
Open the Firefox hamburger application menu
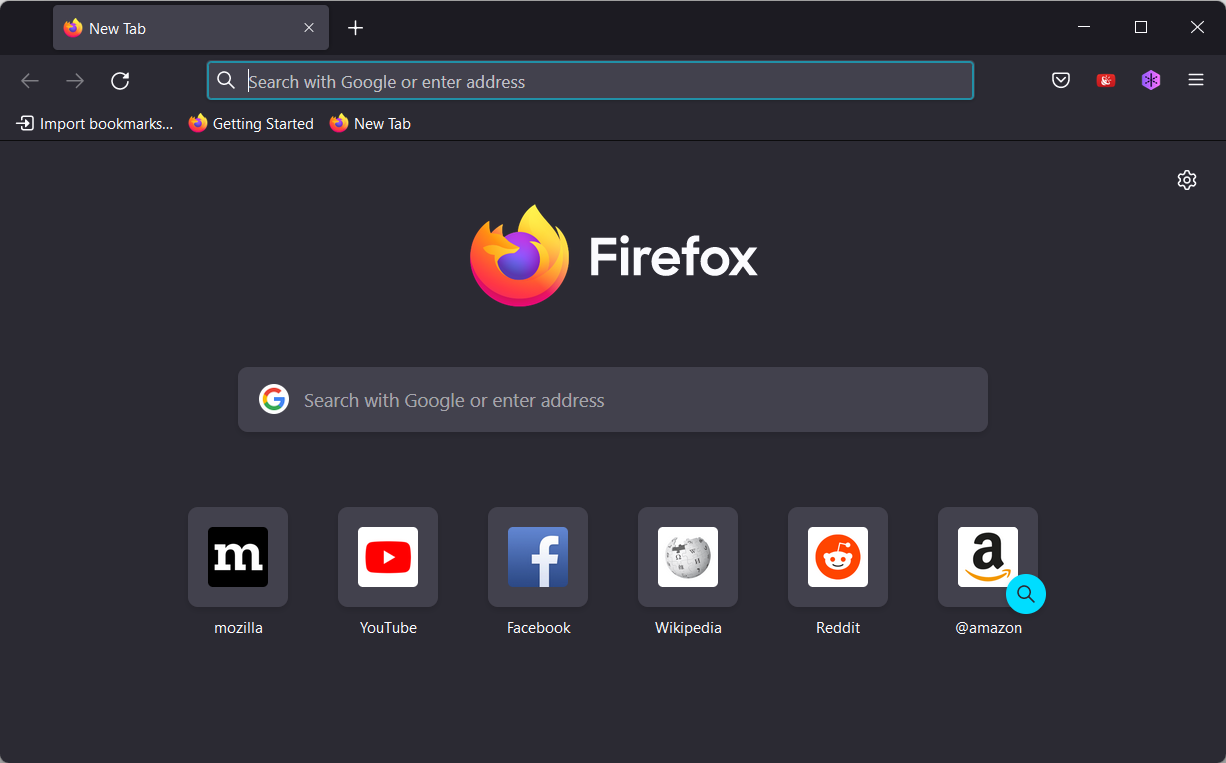[1196, 80]
